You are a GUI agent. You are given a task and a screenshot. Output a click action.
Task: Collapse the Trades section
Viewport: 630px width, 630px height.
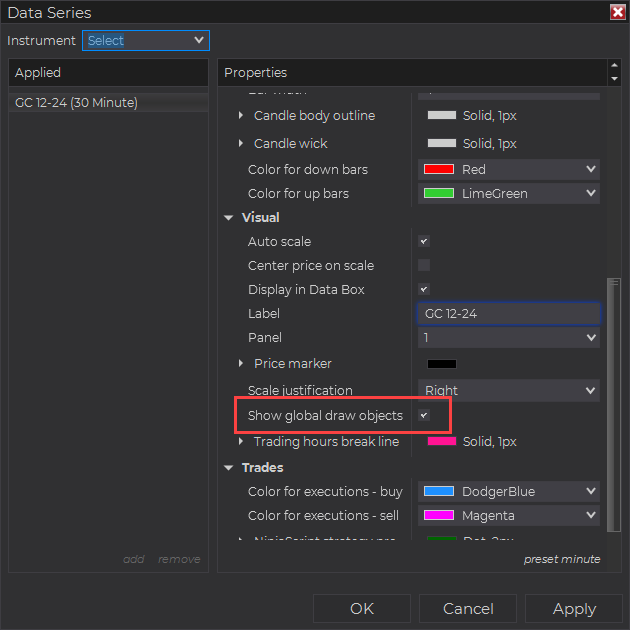(229, 468)
